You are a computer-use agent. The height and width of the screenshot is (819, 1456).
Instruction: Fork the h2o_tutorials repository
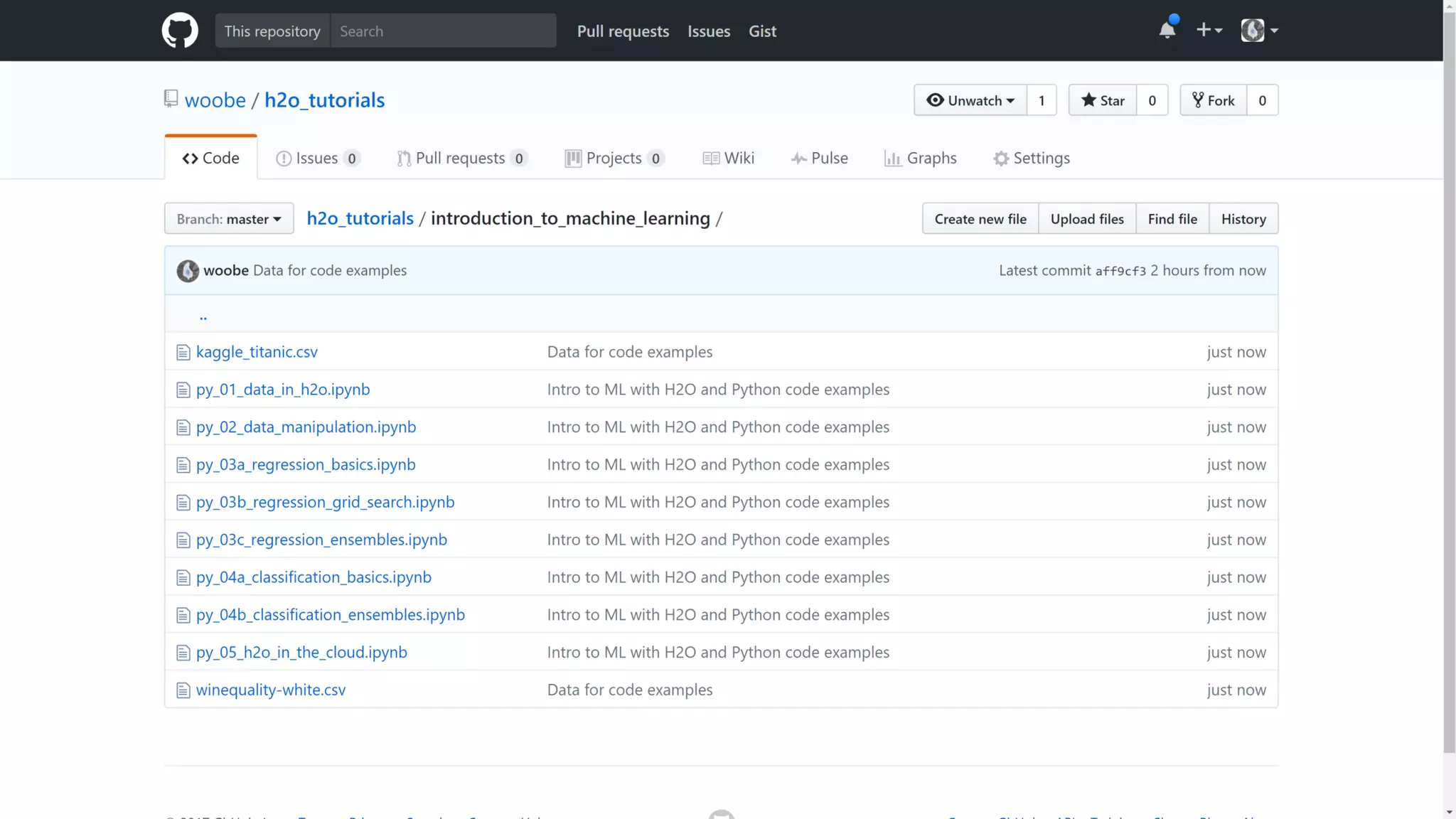point(1214,100)
